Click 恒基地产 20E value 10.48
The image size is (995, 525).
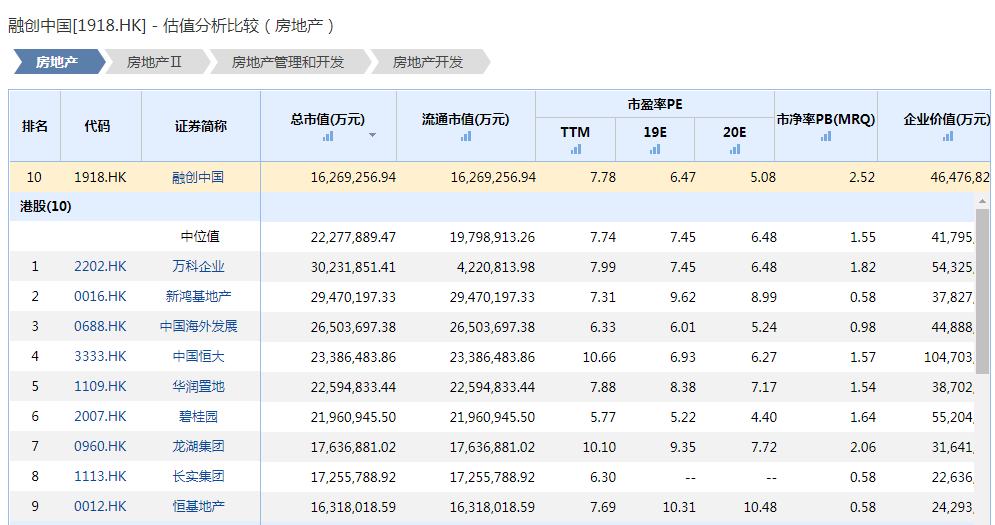pos(760,507)
